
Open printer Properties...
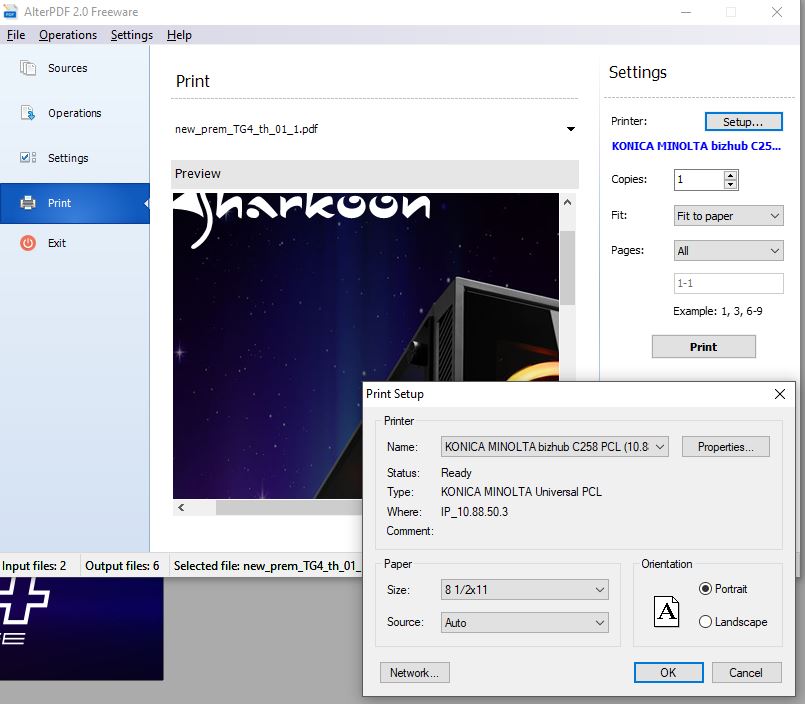tap(725, 447)
